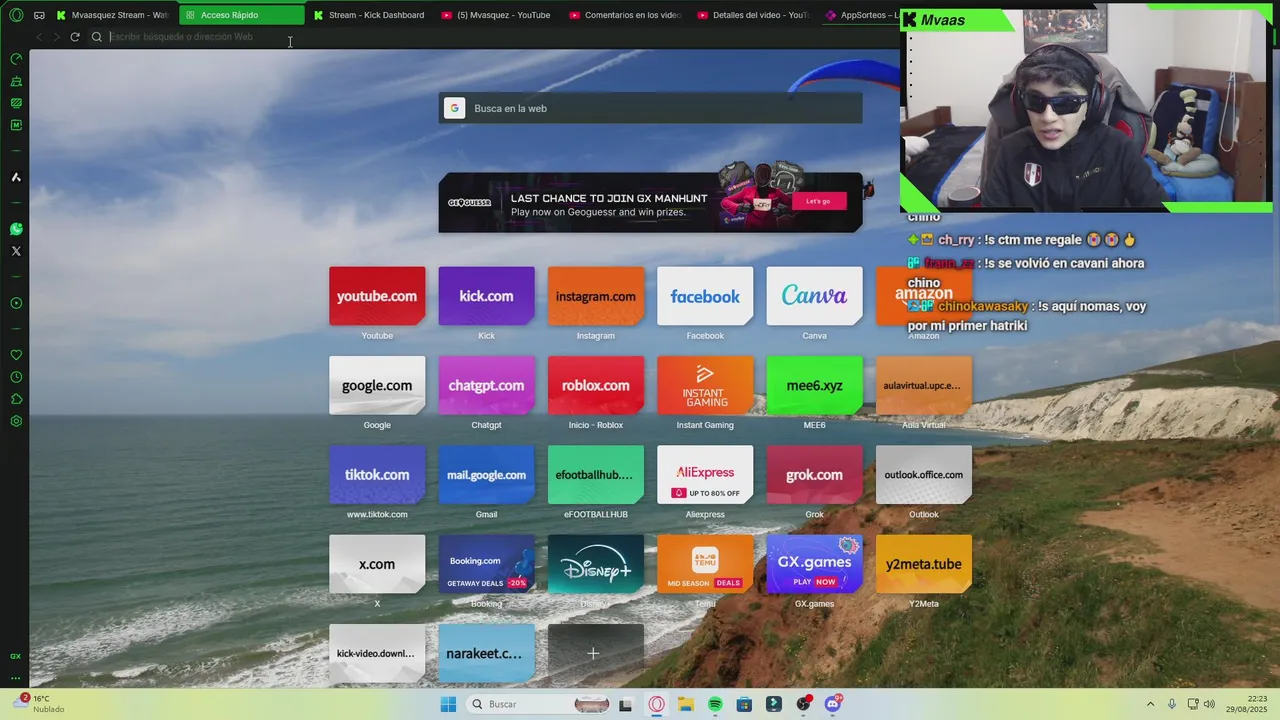Open the sidebar player icon

pyautogui.click(x=16, y=303)
